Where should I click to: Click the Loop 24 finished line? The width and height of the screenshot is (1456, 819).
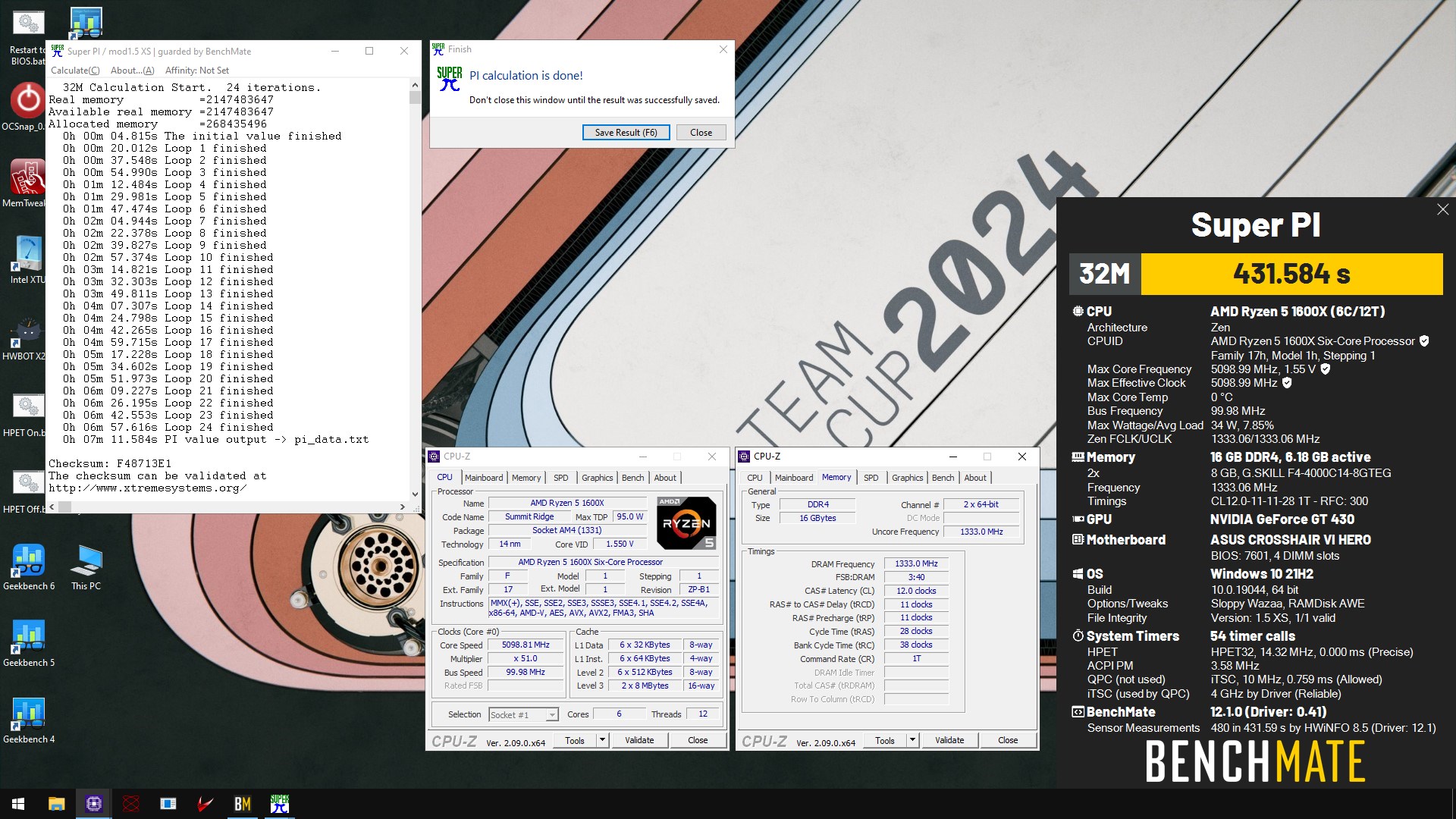[165, 427]
